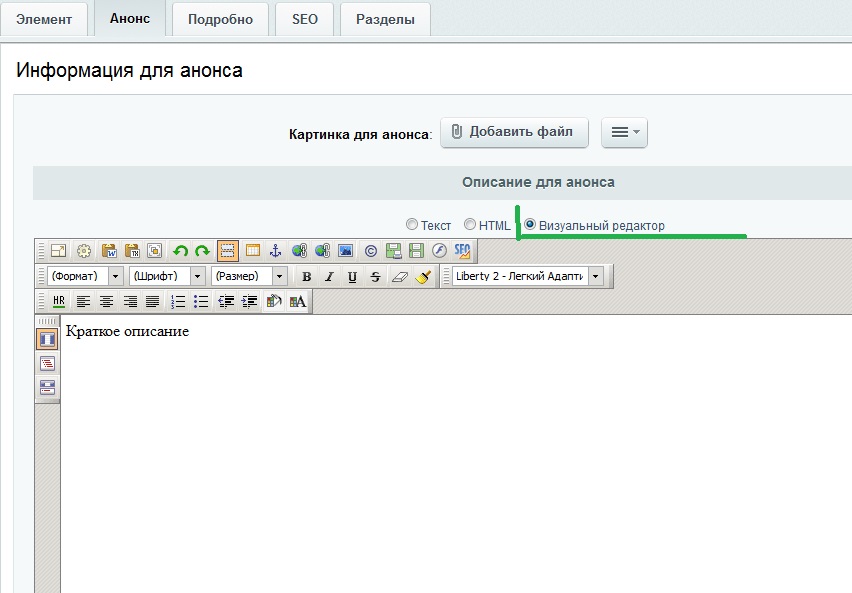
Task: Click the Картинка для анонса label
Action: [361, 134]
